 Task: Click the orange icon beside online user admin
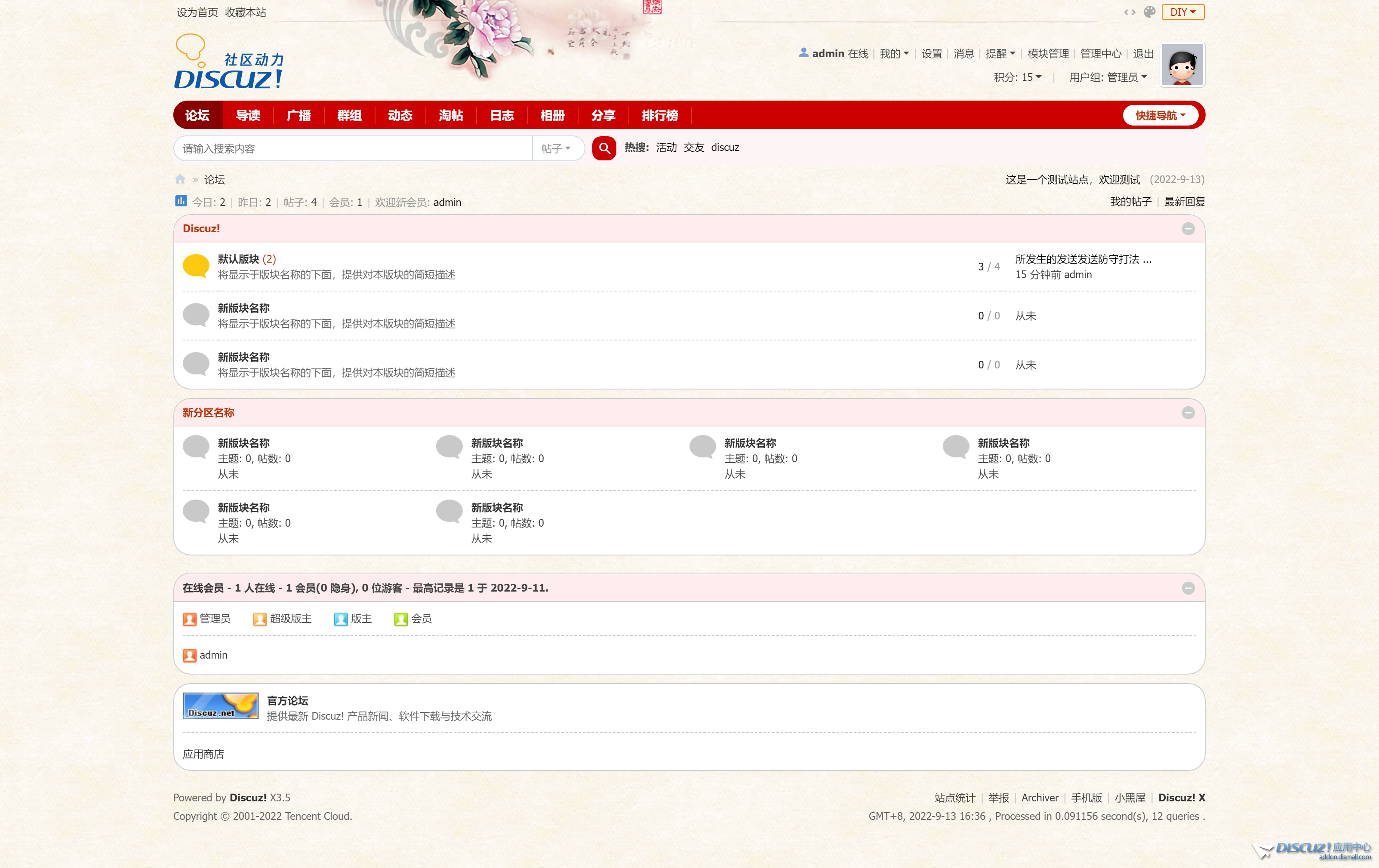click(190, 655)
